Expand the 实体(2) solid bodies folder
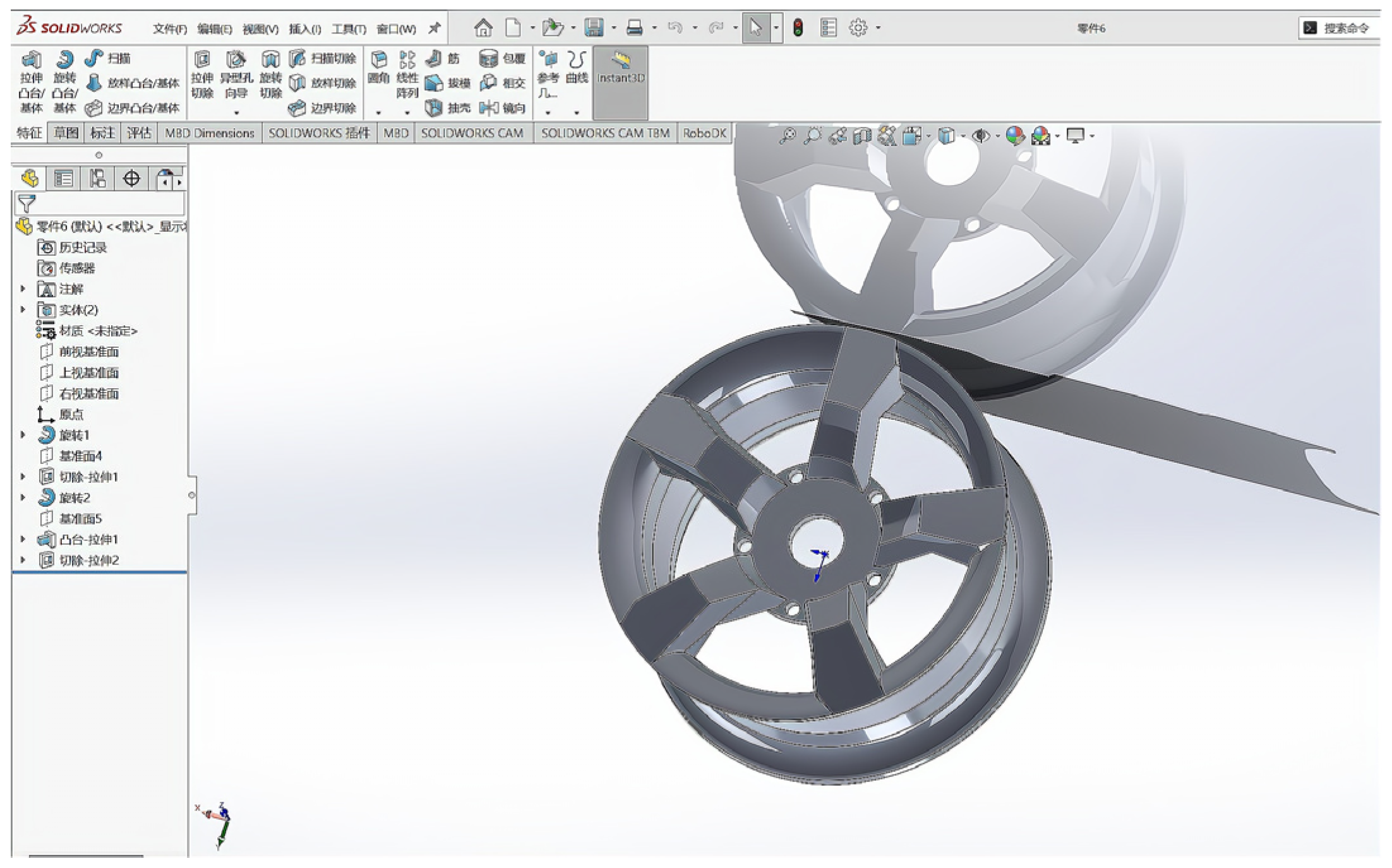The width and height of the screenshot is (1392, 868). point(23,310)
